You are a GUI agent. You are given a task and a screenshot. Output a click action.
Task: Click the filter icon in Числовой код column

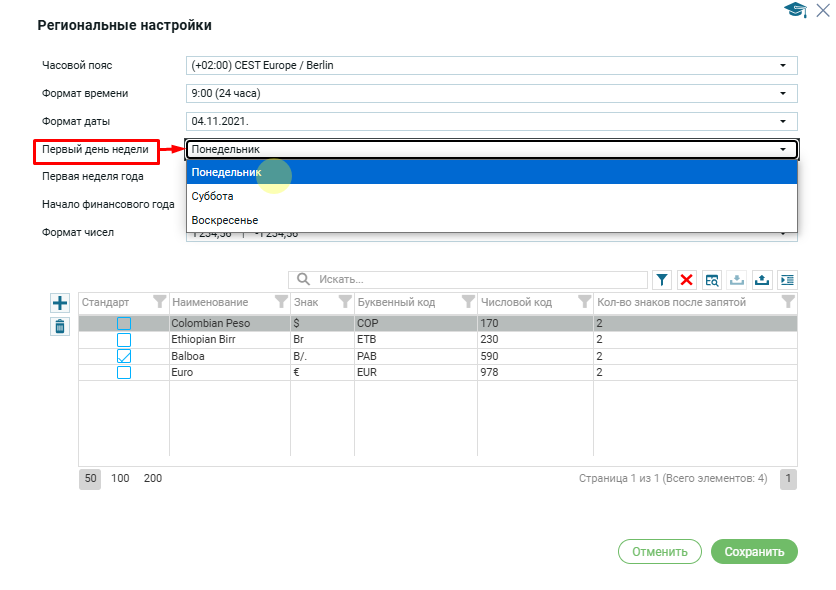click(582, 302)
